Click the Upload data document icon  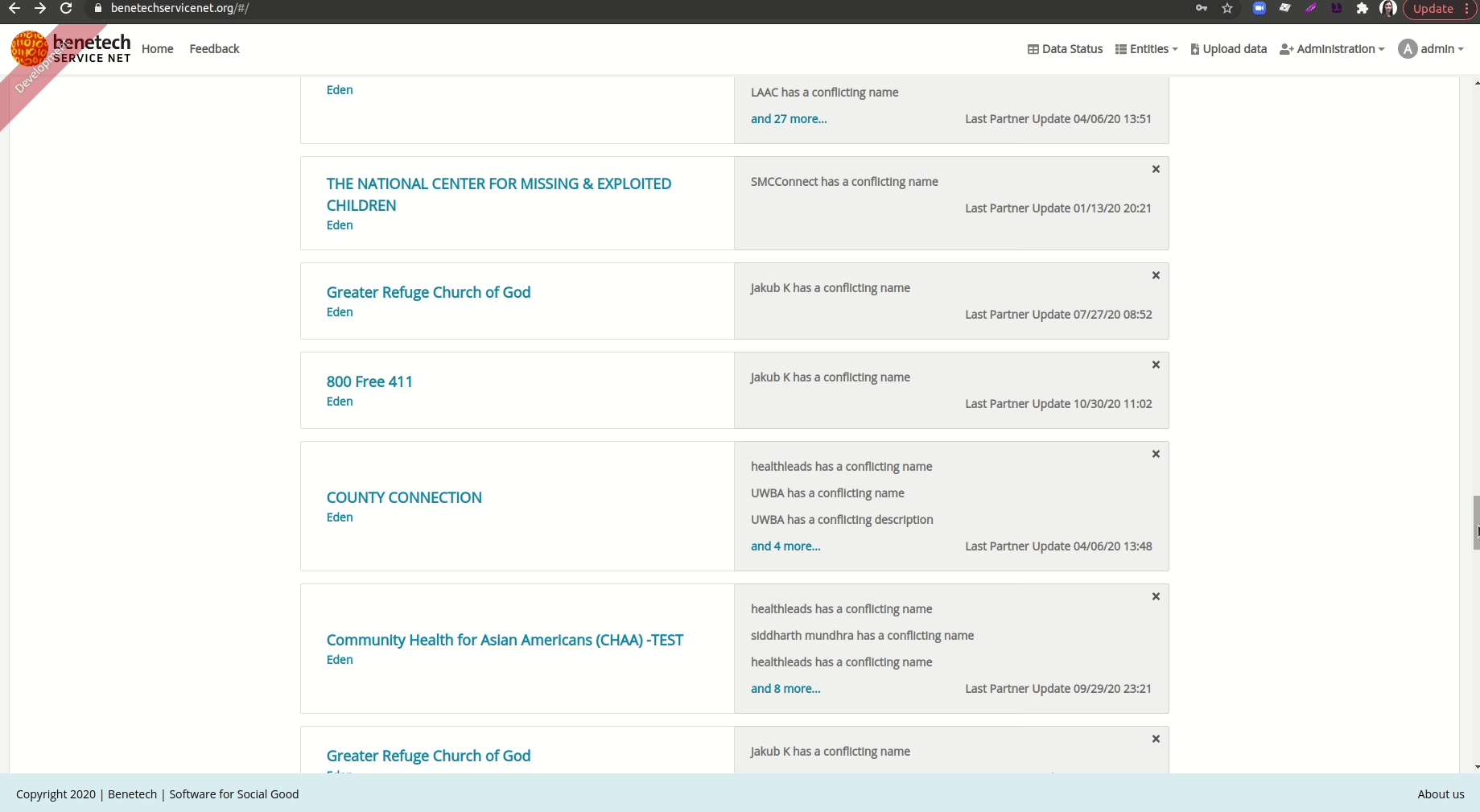(1195, 49)
